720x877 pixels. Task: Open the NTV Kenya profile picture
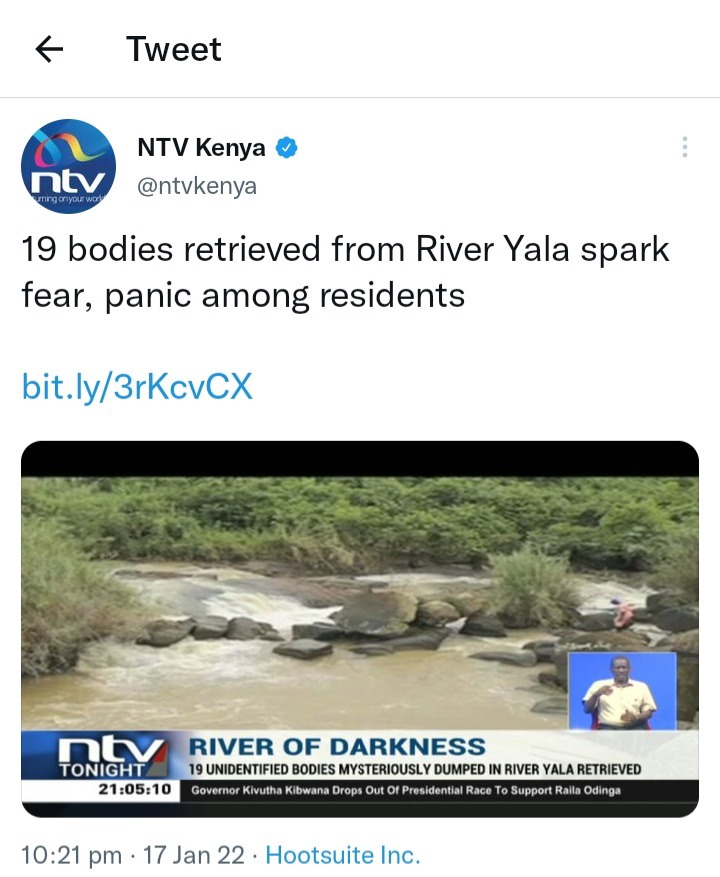[x=68, y=166]
